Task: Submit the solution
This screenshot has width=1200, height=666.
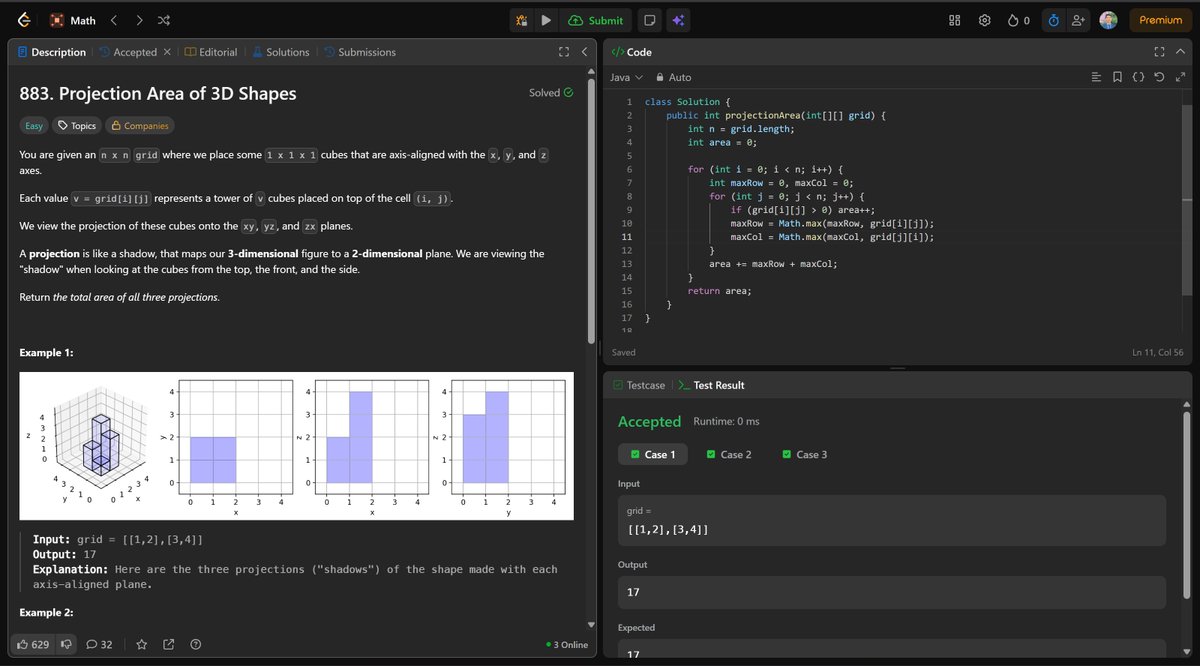Action: [596, 20]
